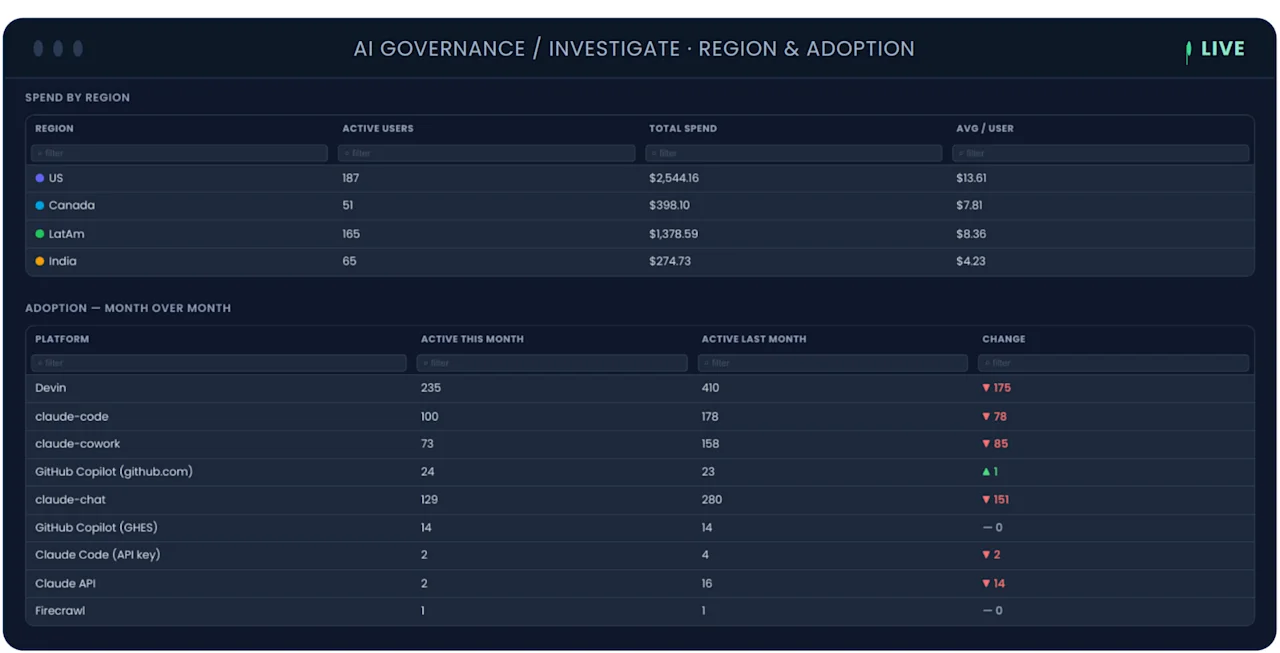Focus the Active Users filter field

pos(486,153)
